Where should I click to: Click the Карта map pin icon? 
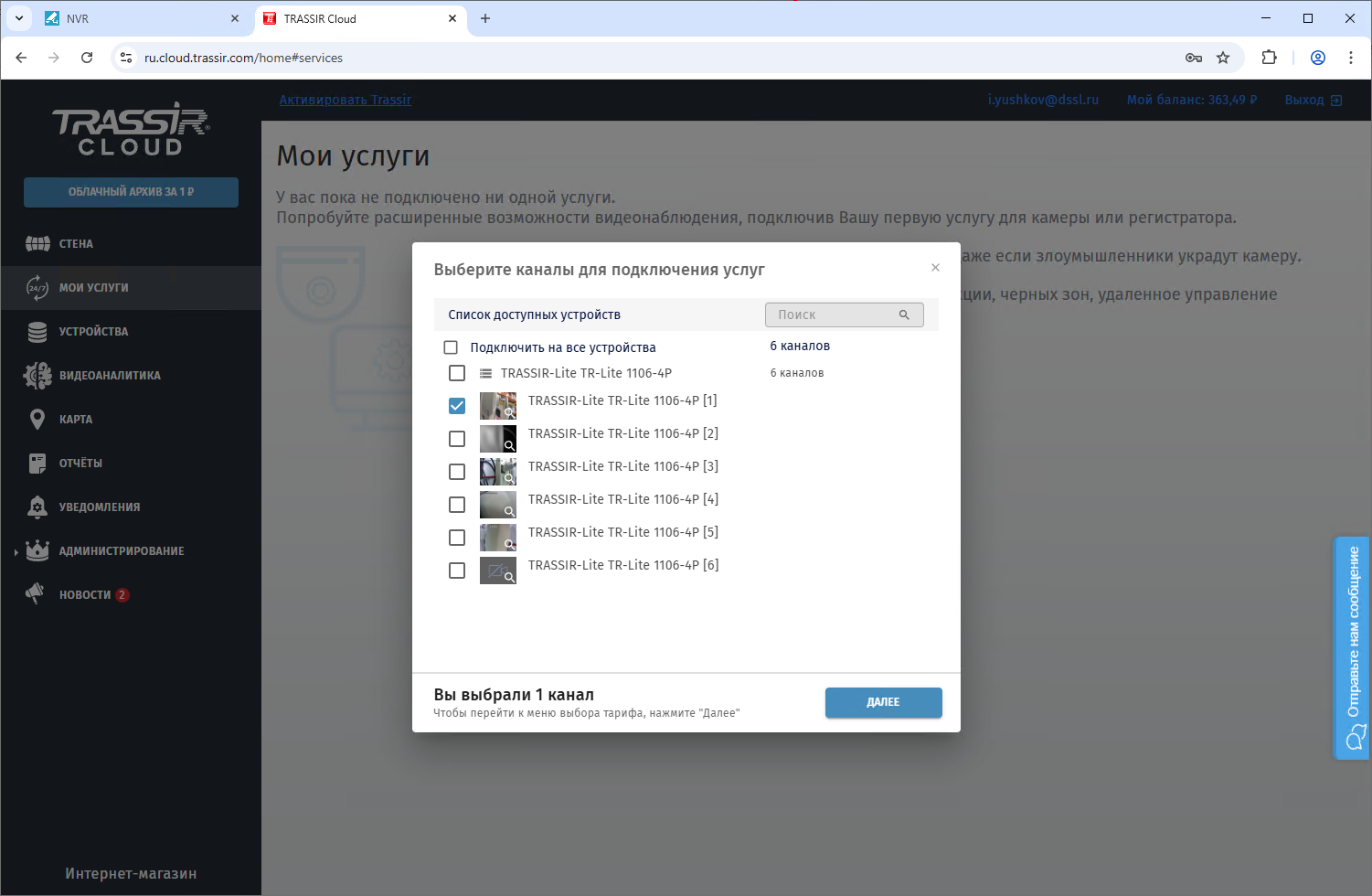pyautogui.click(x=37, y=419)
